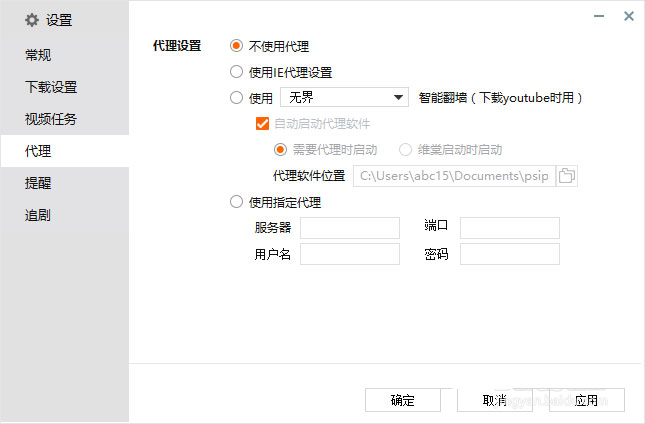Viewport: 645px width, 424px height.
Task: Close the settings dialog
Action: point(629,16)
